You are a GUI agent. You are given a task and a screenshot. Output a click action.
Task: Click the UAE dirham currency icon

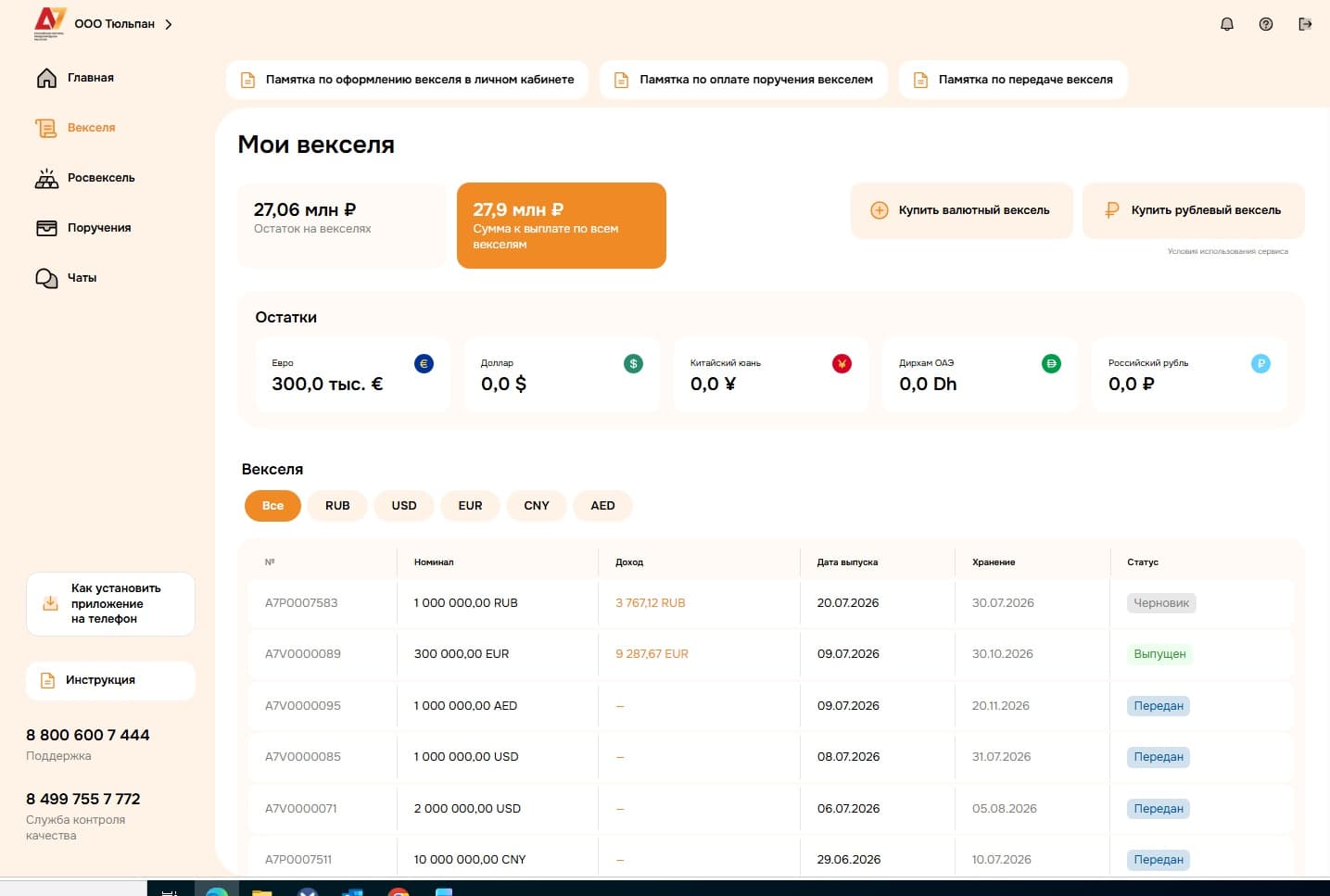click(x=1051, y=364)
